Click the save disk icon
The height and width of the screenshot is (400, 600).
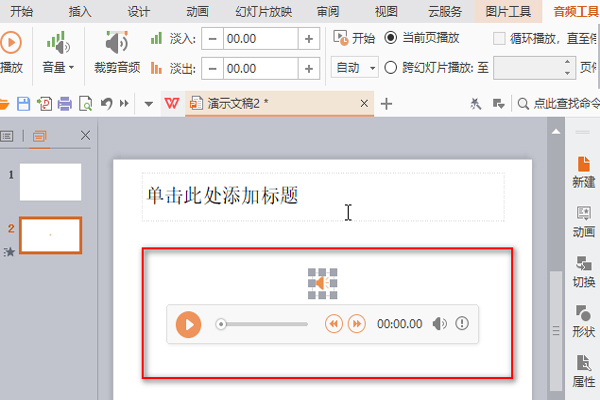tap(24, 104)
